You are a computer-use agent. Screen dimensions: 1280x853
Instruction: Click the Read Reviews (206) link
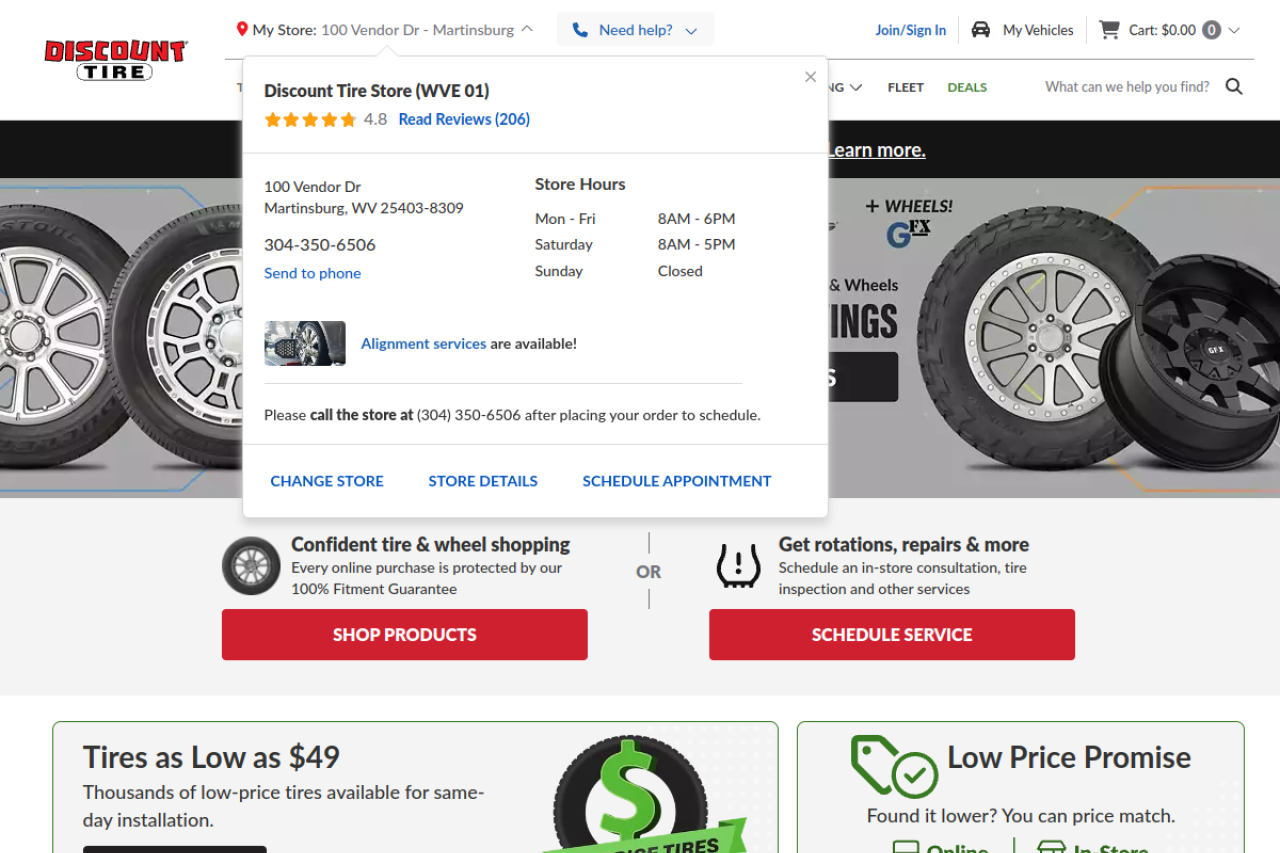tap(464, 119)
